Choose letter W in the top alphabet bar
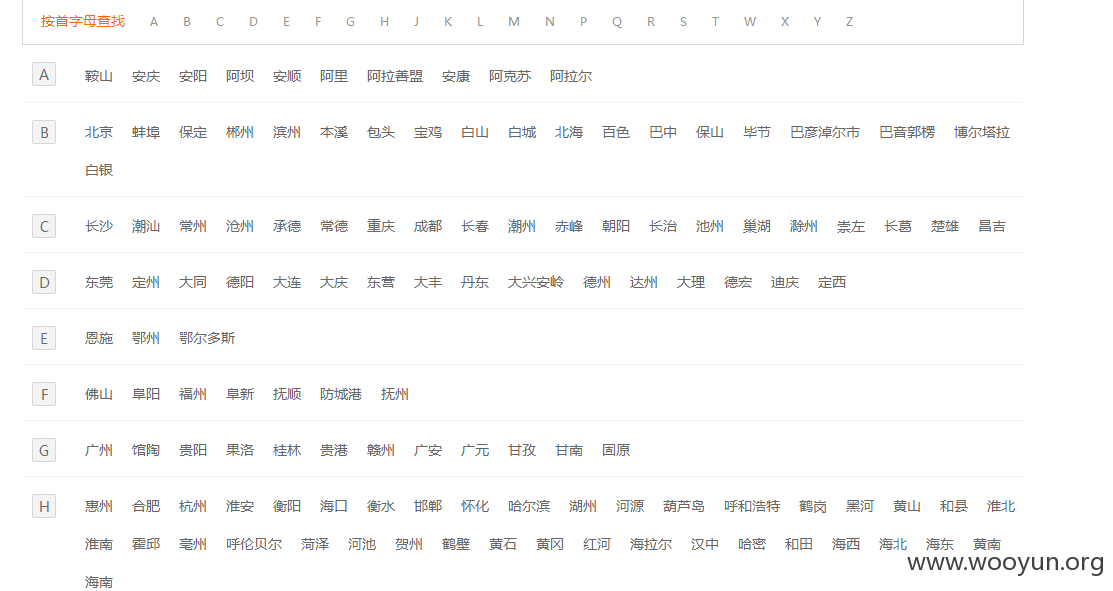The width and height of the screenshot is (1113, 591). (x=750, y=22)
